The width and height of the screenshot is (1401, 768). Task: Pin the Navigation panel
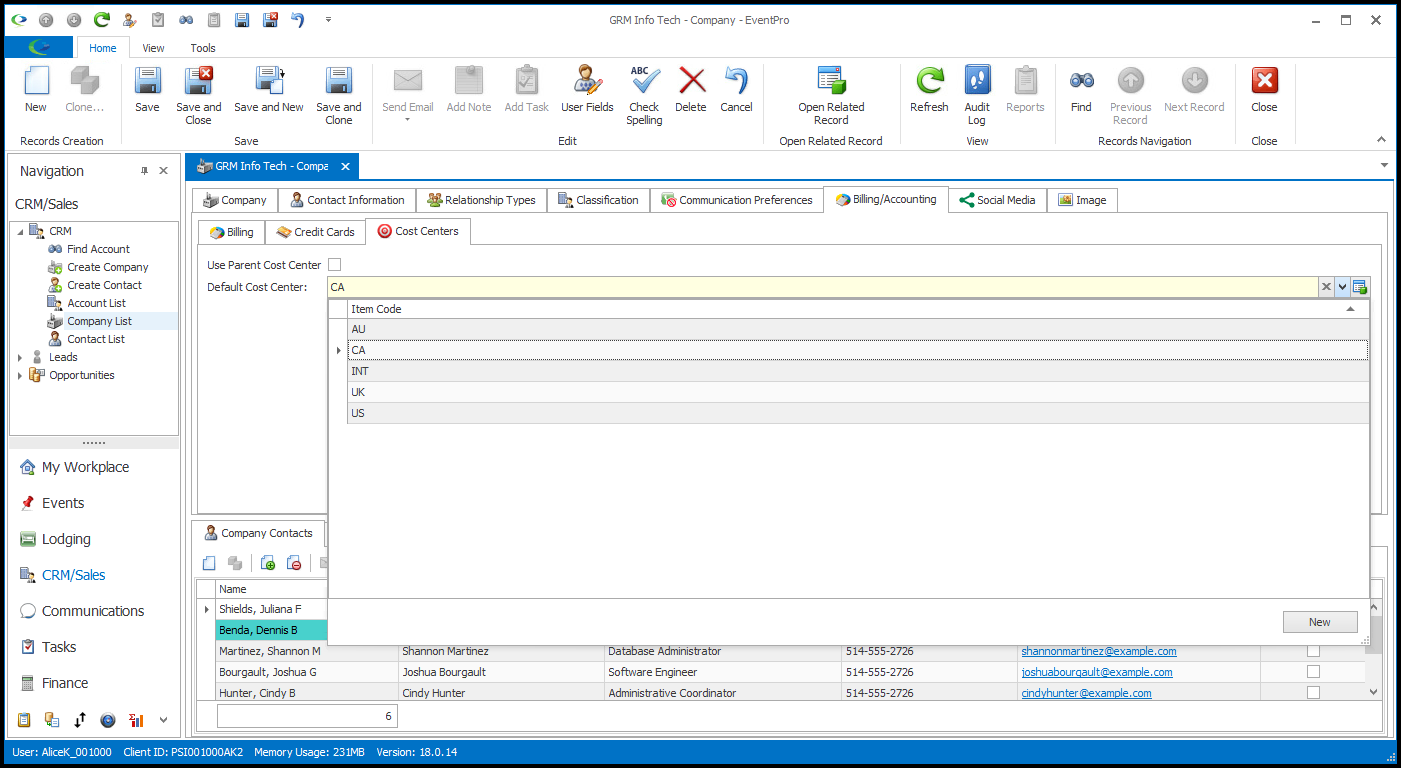coord(144,171)
